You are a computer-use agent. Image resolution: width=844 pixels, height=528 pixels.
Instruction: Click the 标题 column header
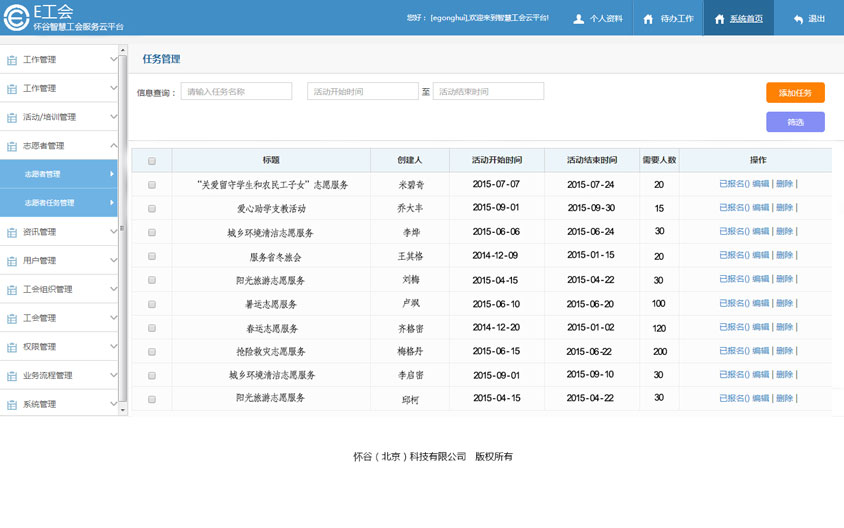[x=271, y=160]
